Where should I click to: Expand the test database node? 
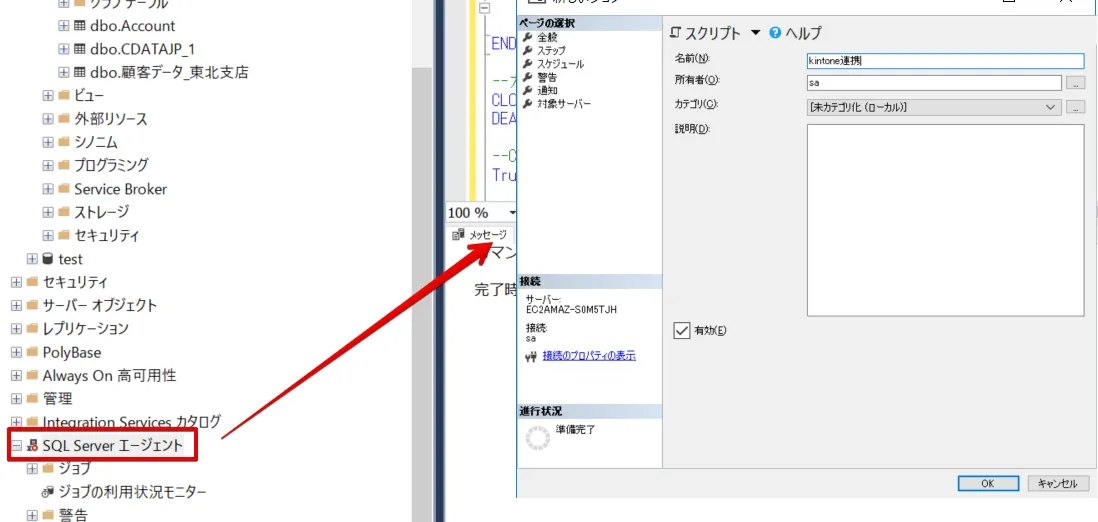[x=32, y=259]
